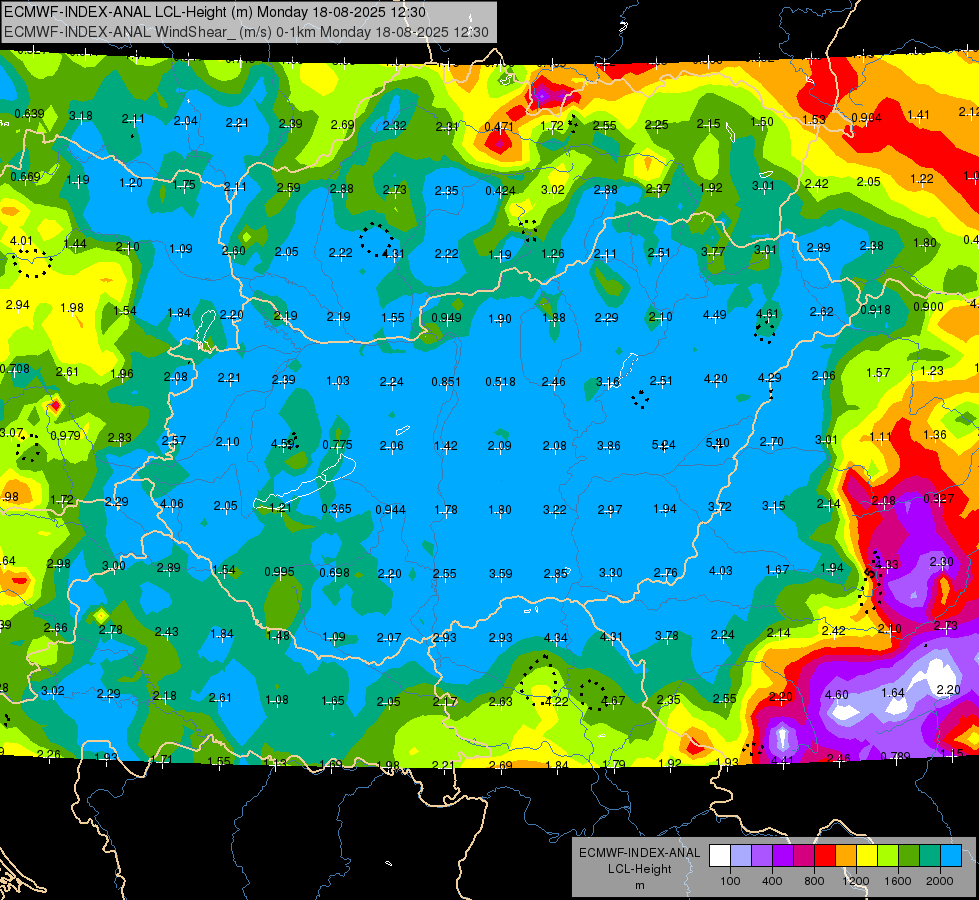979x900 pixels.
Task: Click the map value 5.40
Action: (x=717, y=443)
